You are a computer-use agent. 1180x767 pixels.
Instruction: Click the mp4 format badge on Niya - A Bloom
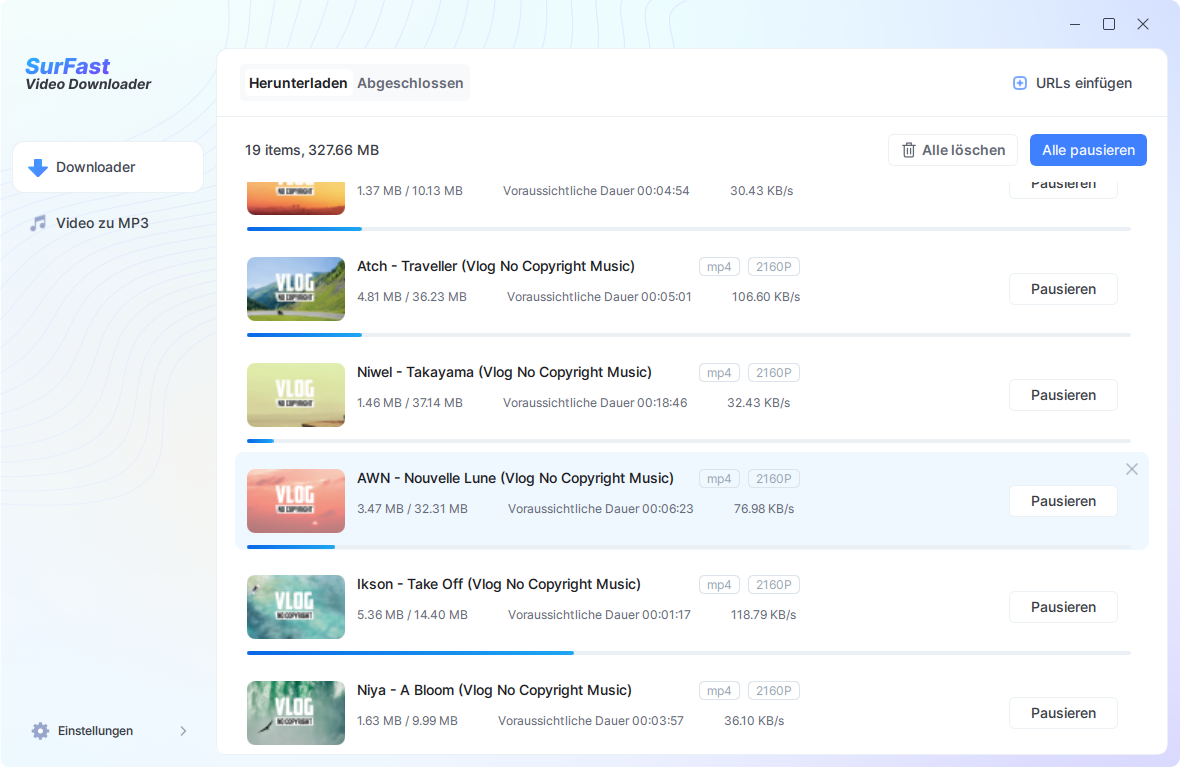click(x=719, y=691)
